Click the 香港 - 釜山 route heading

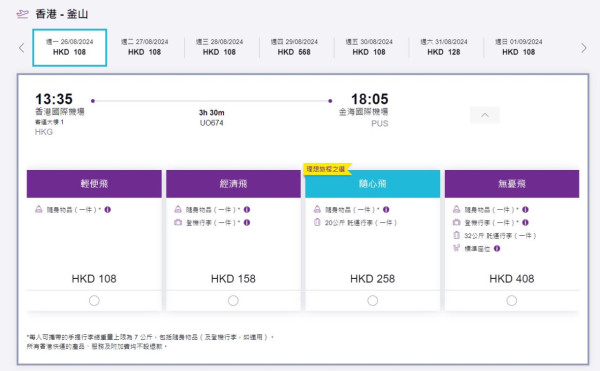tap(62, 14)
